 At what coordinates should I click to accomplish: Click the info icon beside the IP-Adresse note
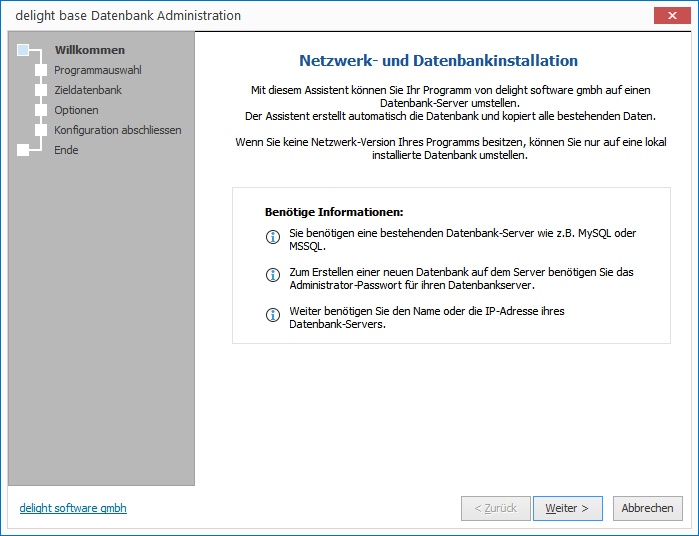pyautogui.click(x=272, y=315)
